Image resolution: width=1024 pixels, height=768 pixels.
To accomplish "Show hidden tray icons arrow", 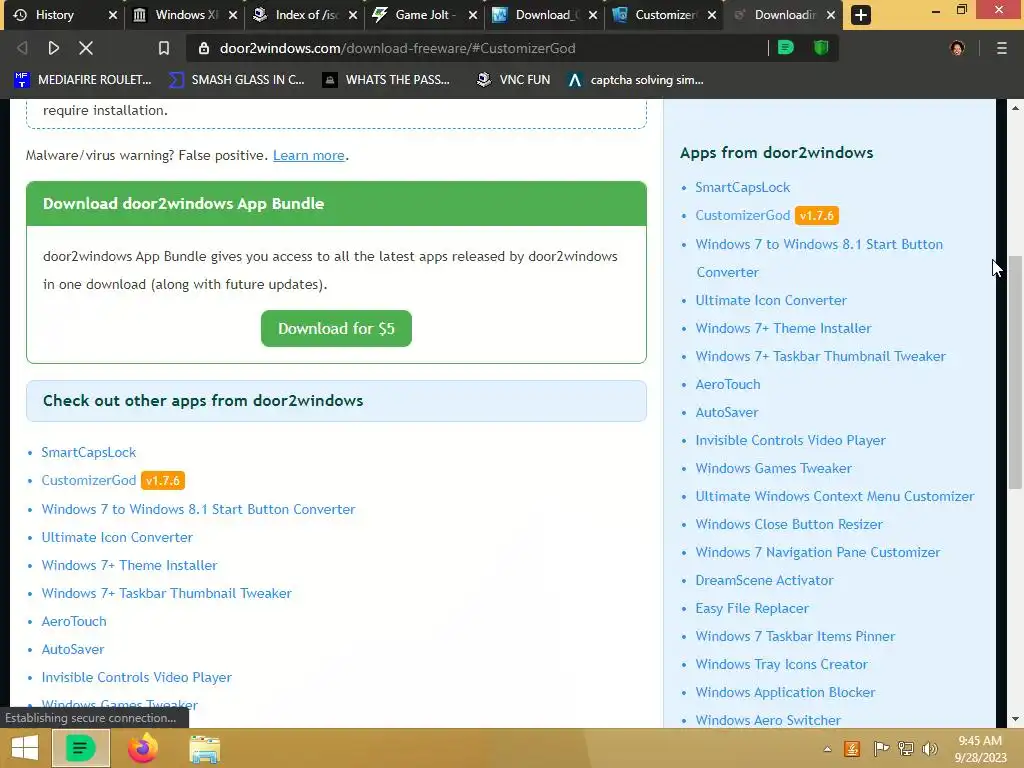I will tap(827, 749).
